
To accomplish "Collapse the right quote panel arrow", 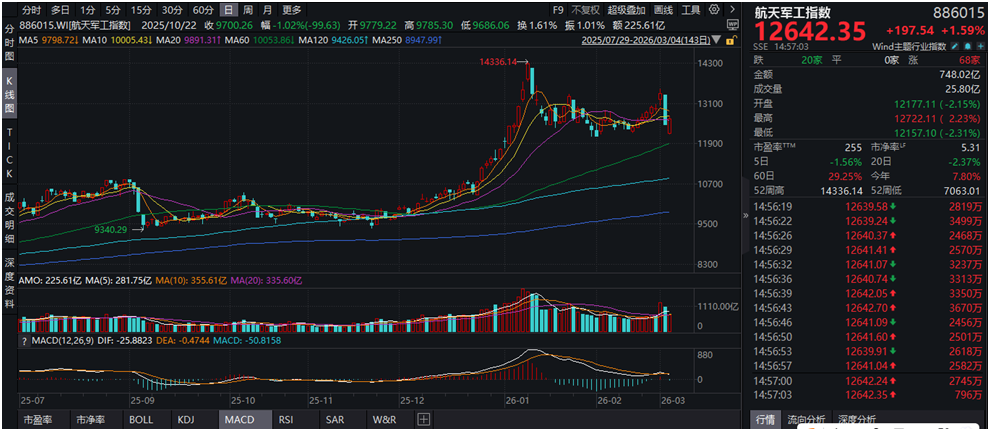I will tap(733, 9).
